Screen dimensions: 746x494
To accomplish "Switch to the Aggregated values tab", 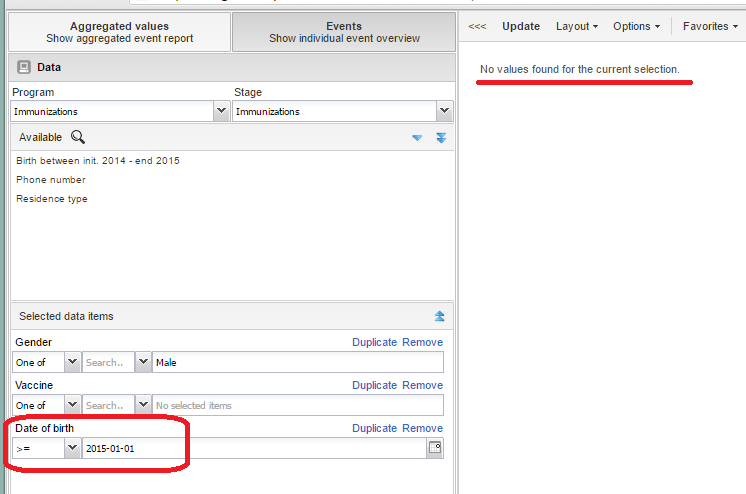I will 119,32.
